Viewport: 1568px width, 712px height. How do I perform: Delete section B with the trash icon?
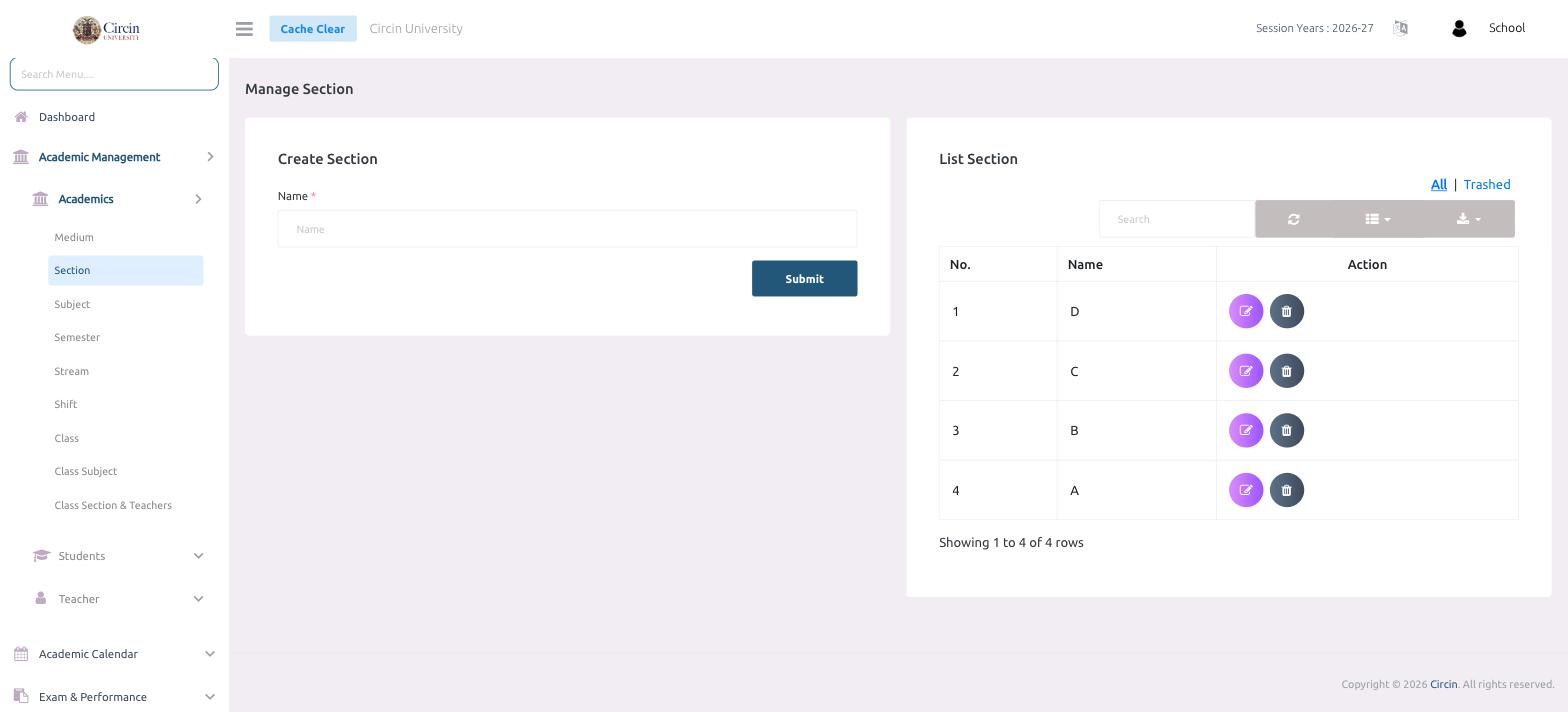click(x=1287, y=430)
